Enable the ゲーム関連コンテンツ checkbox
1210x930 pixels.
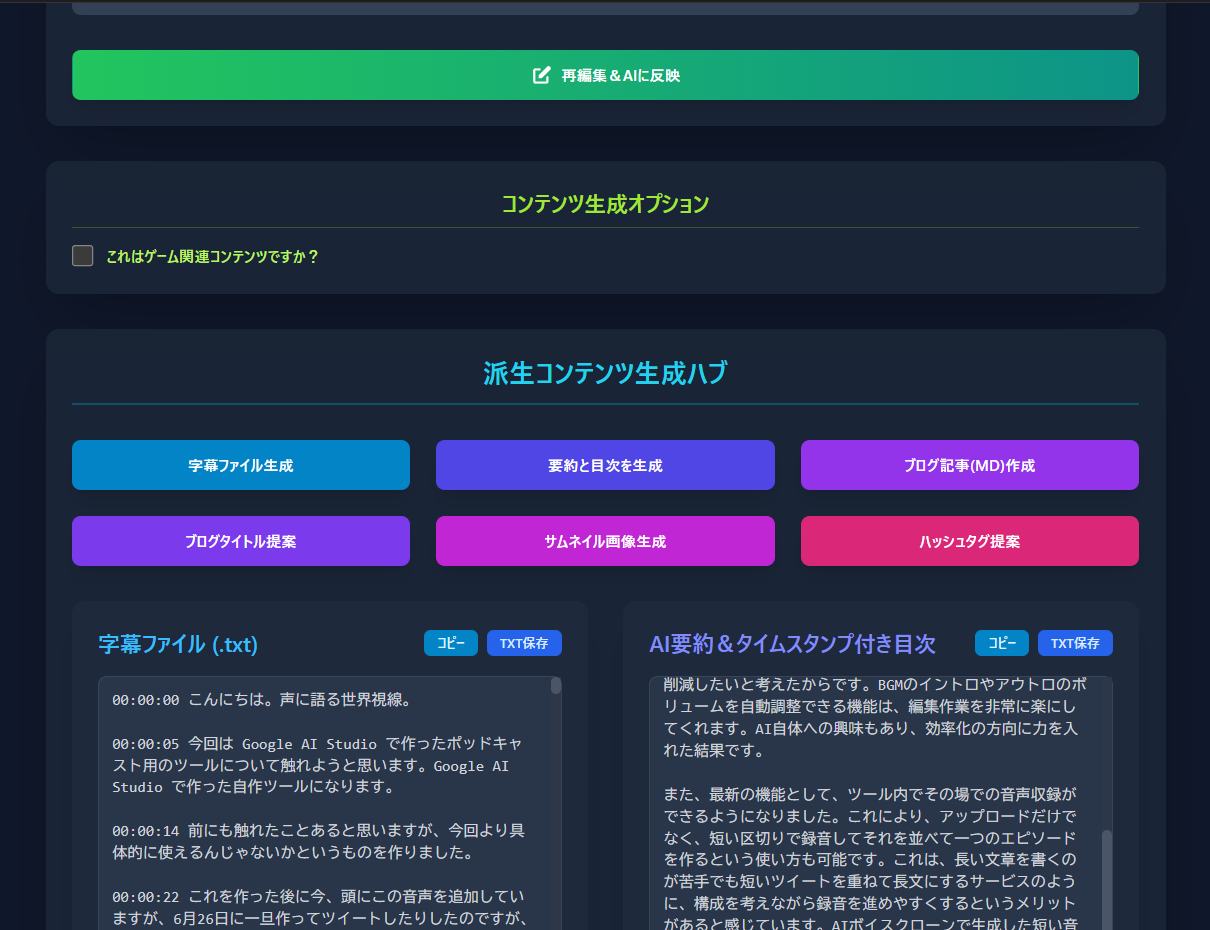(x=83, y=256)
